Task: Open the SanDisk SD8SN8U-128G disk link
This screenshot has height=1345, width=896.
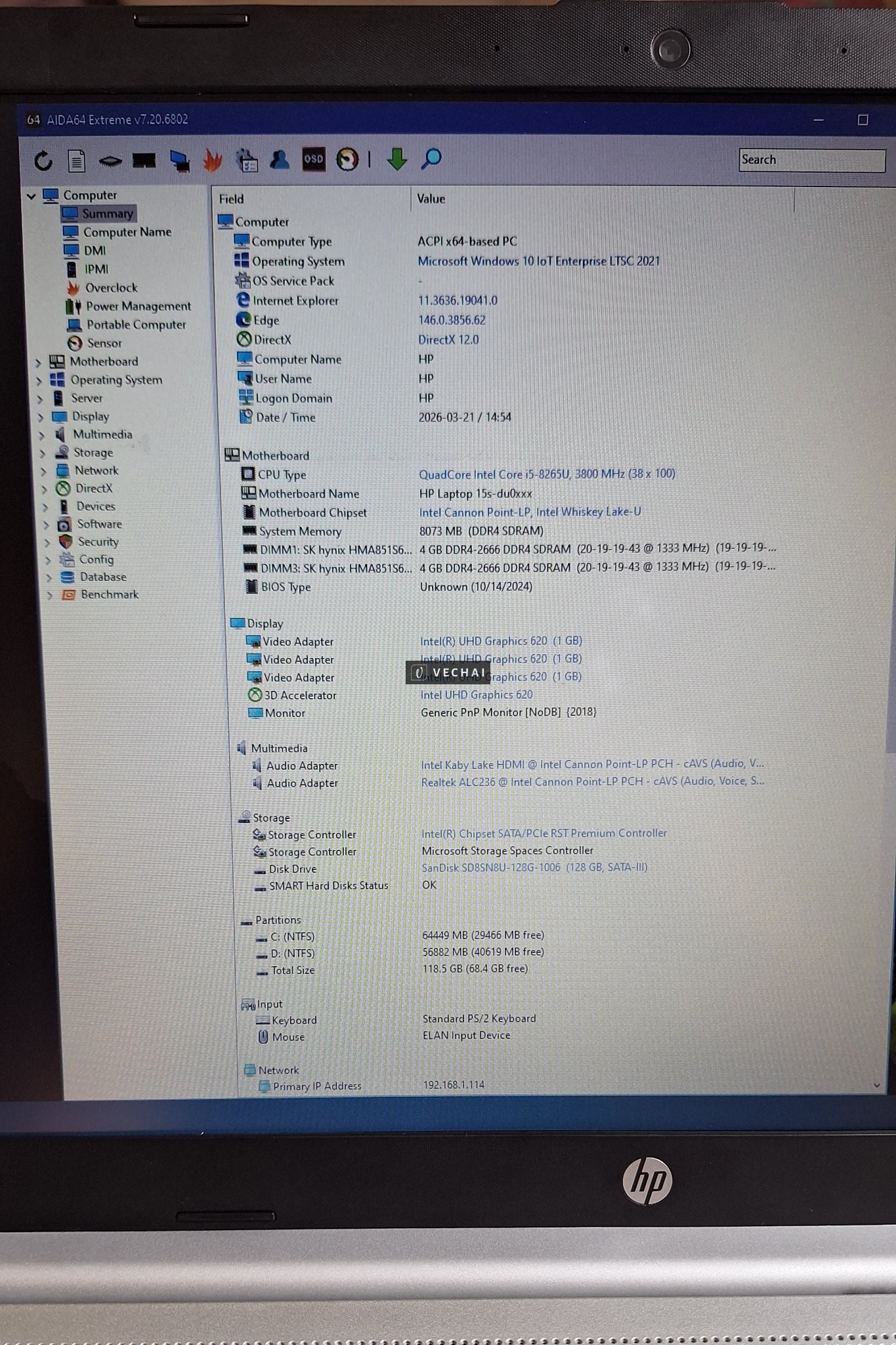Action: 534,867
